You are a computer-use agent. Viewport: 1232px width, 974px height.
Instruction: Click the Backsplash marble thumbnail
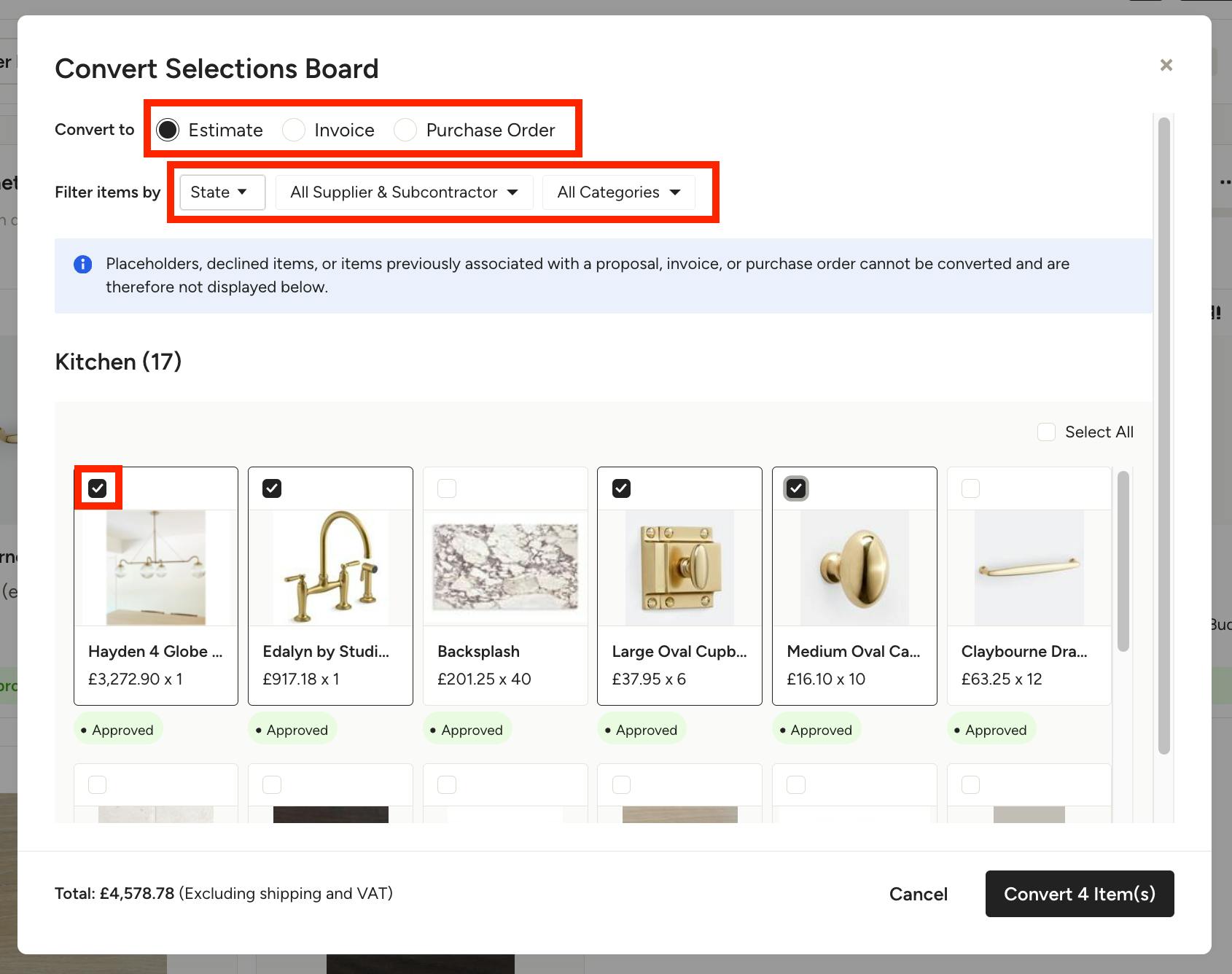pyautogui.click(x=505, y=567)
